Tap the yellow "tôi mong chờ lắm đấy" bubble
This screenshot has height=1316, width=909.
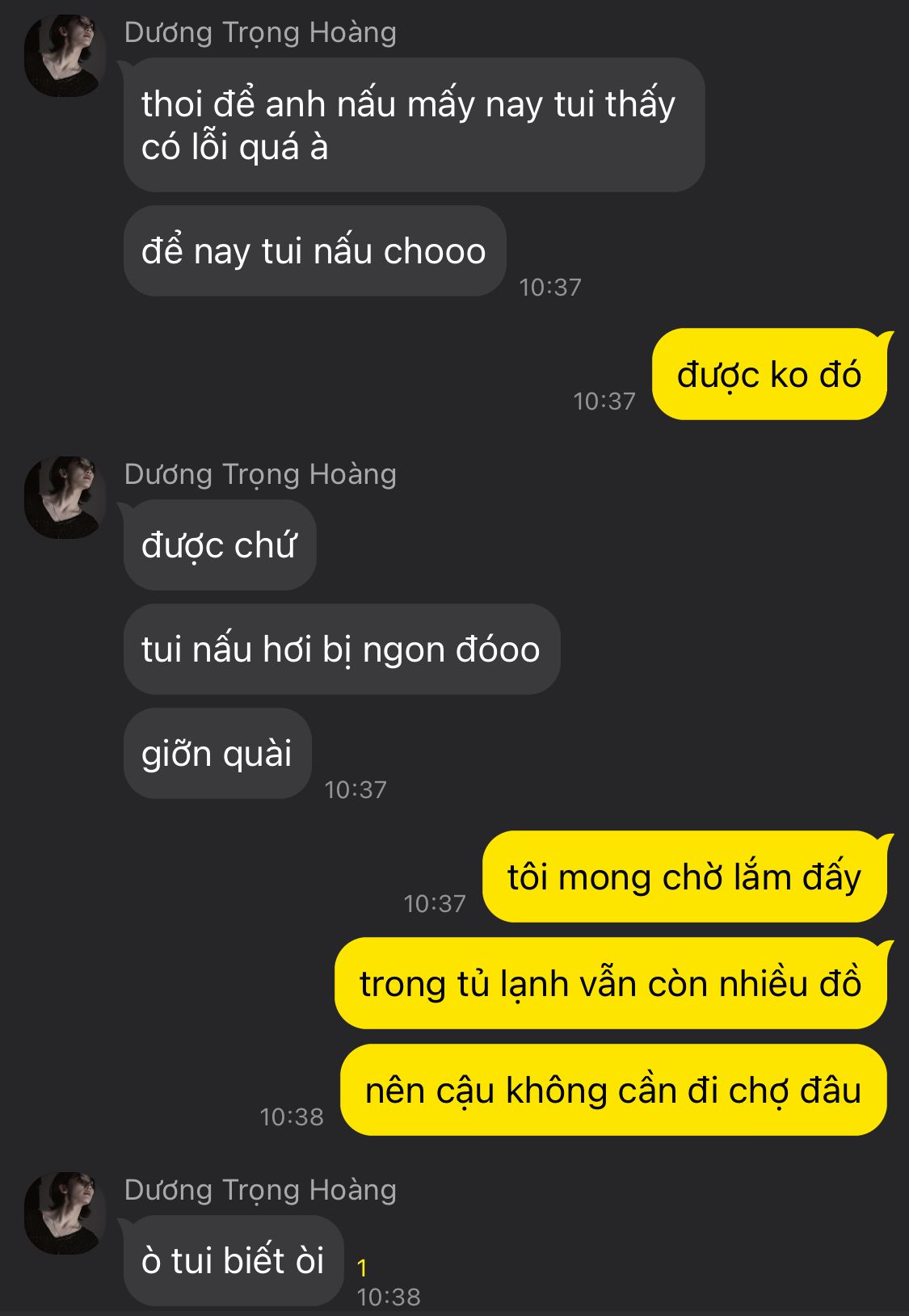[x=684, y=877]
